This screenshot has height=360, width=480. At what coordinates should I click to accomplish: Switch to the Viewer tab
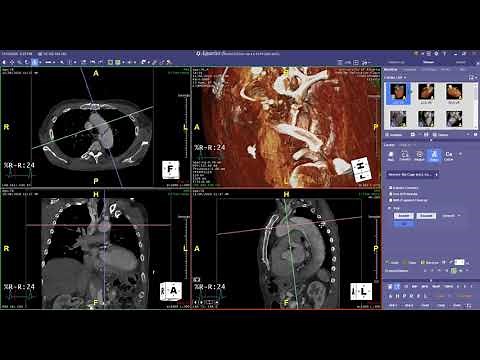click(x=428, y=62)
